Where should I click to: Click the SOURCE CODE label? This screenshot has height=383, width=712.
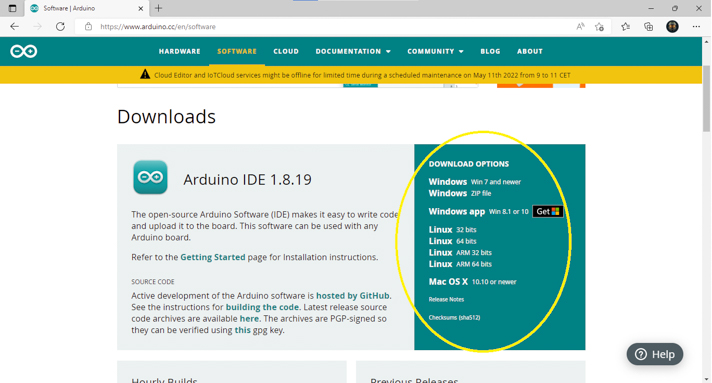(x=153, y=282)
